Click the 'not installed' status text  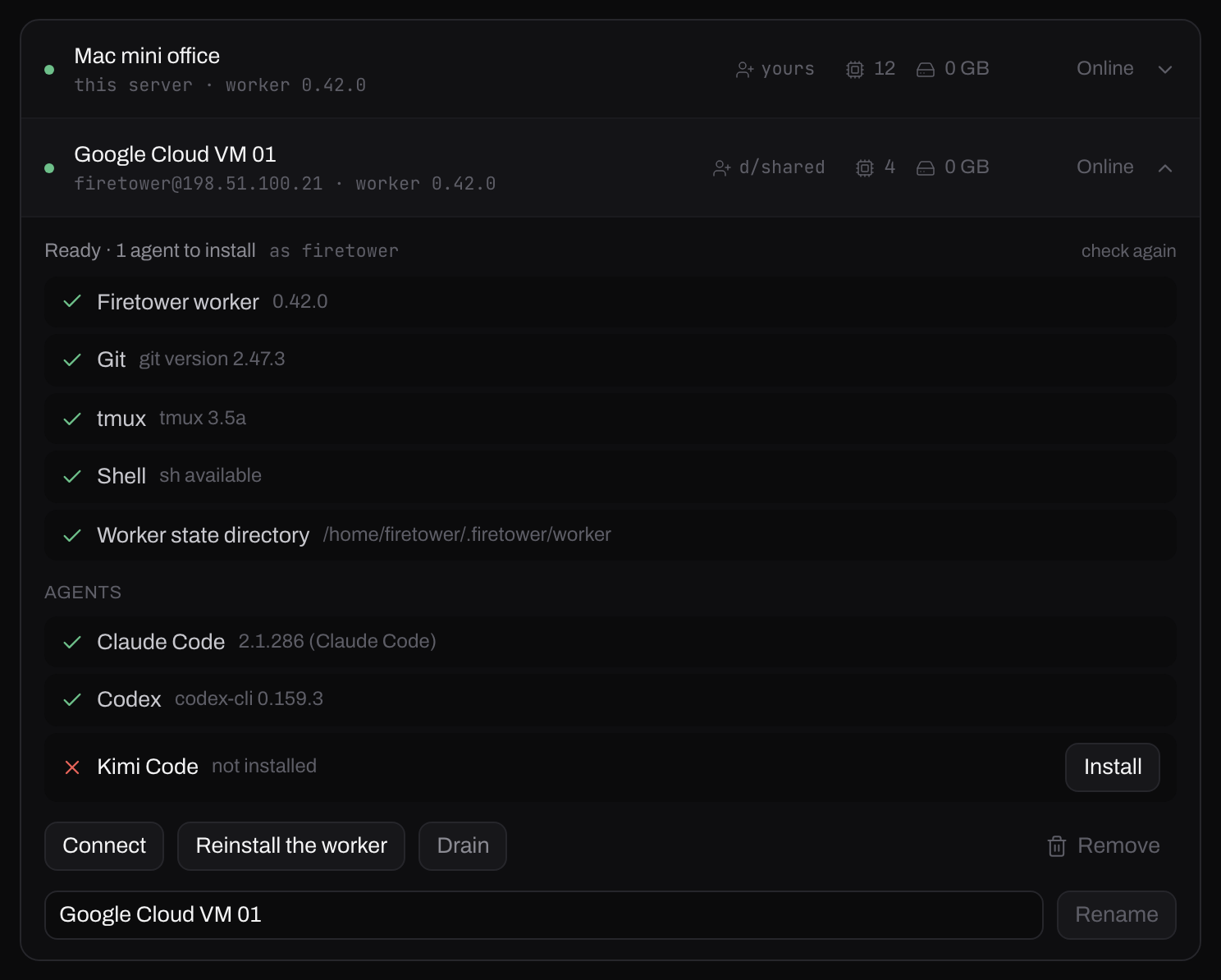(x=264, y=767)
